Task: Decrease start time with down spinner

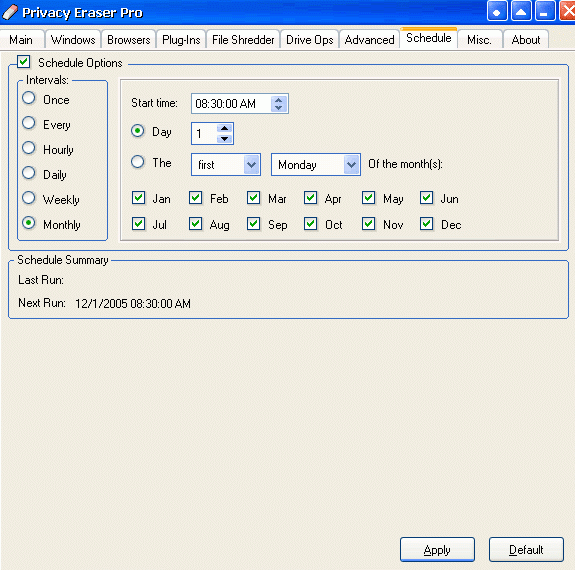Action: coord(279,108)
